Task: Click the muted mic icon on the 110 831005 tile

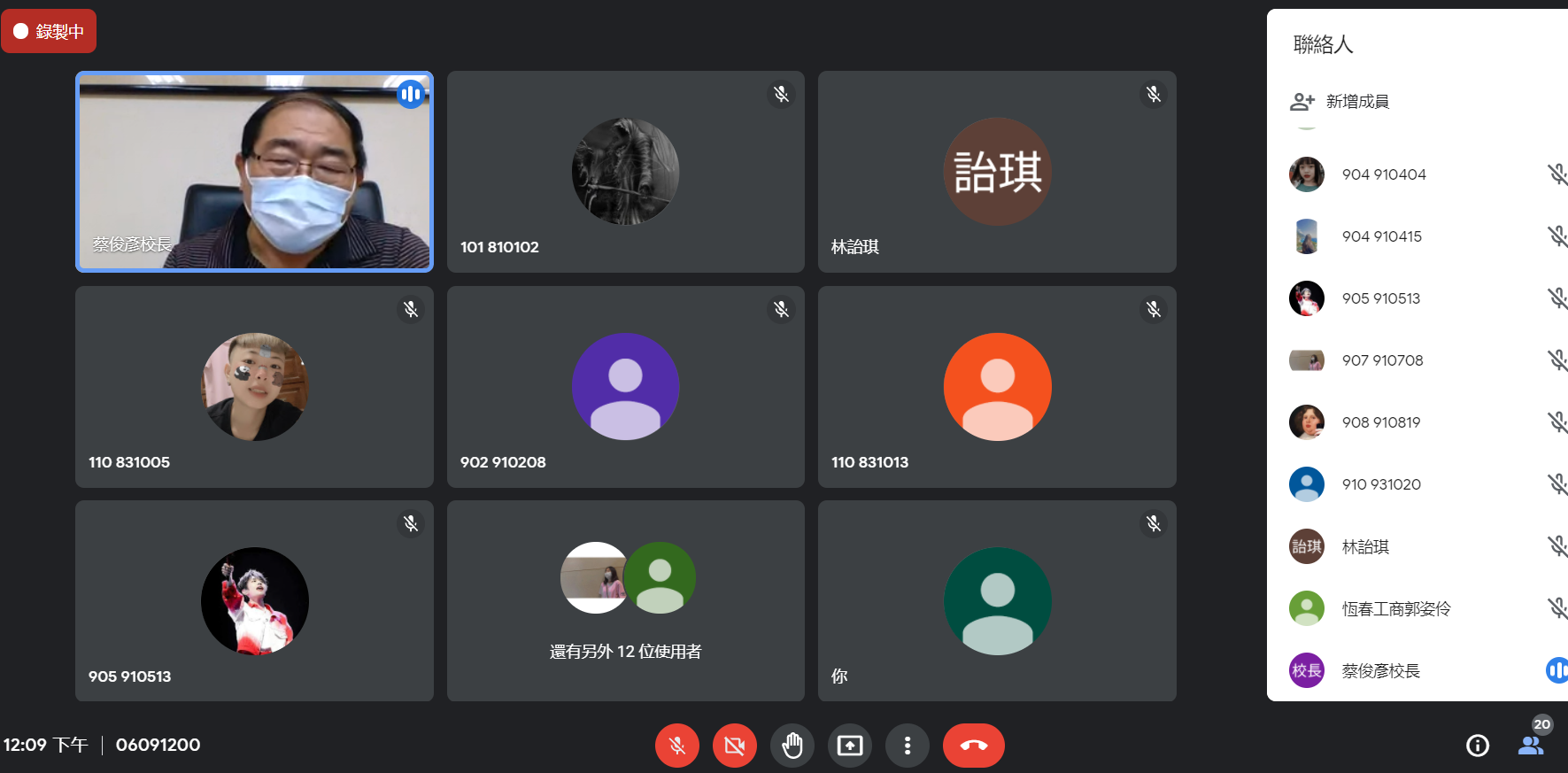Action: coord(411,309)
